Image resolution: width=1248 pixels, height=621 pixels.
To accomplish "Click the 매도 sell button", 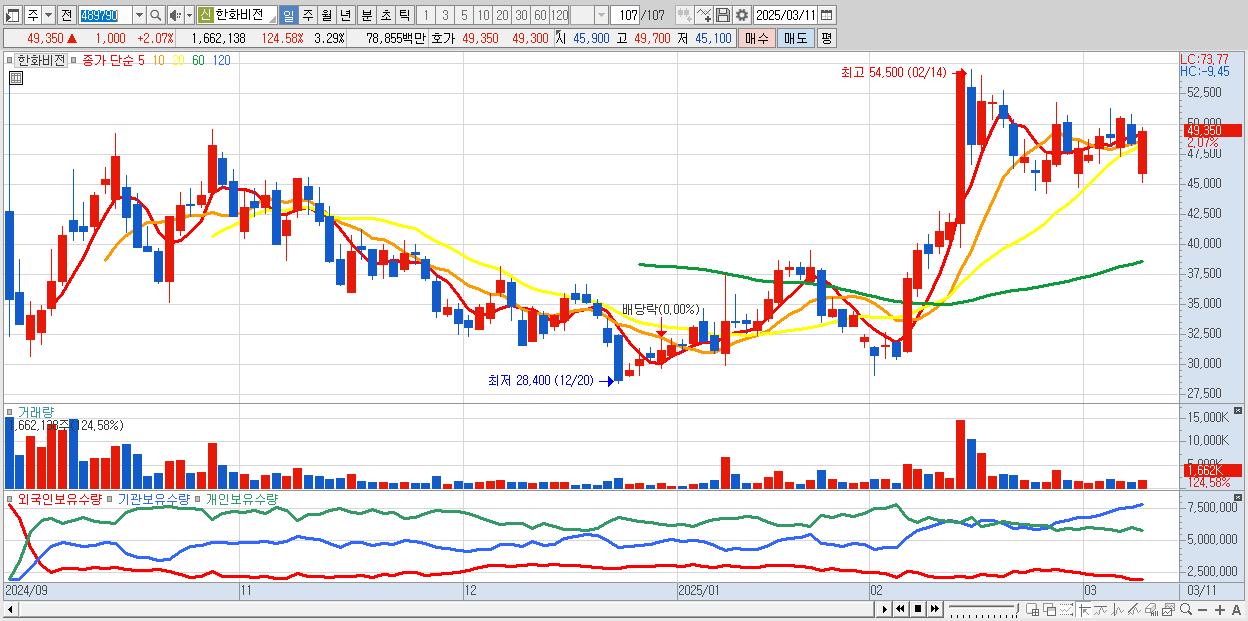I will point(795,38).
